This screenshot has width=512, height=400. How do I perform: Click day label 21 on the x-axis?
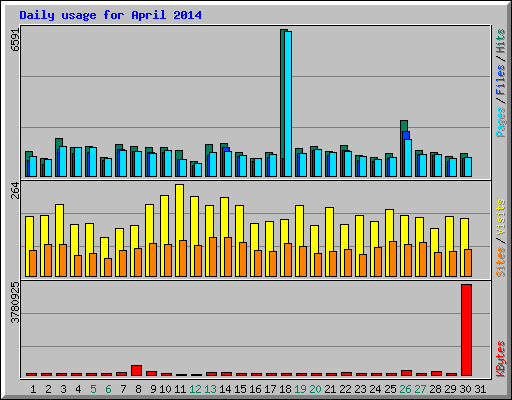point(330,389)
